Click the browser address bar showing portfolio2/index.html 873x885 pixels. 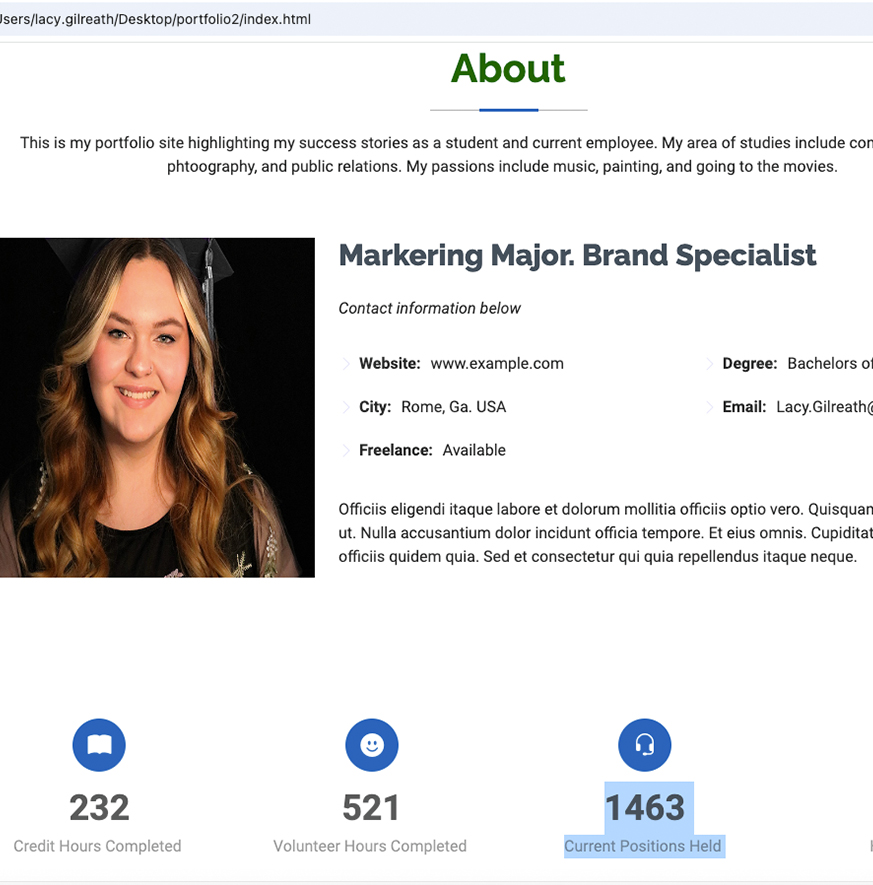point(436,19)
